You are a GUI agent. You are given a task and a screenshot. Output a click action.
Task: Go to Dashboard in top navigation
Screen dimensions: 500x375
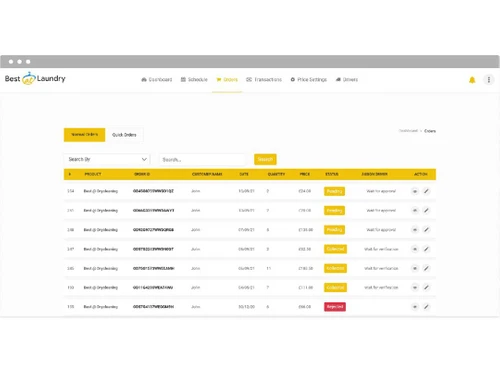[157, 80]
